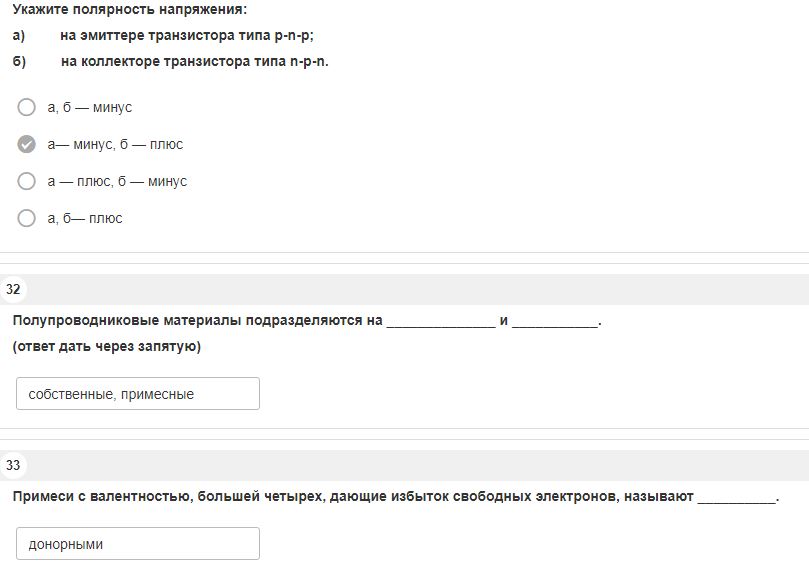Viewport: 809px width, 565px height.
Task: Click text 'Укажите полярность напряжения:'
Action: point(130,9)
